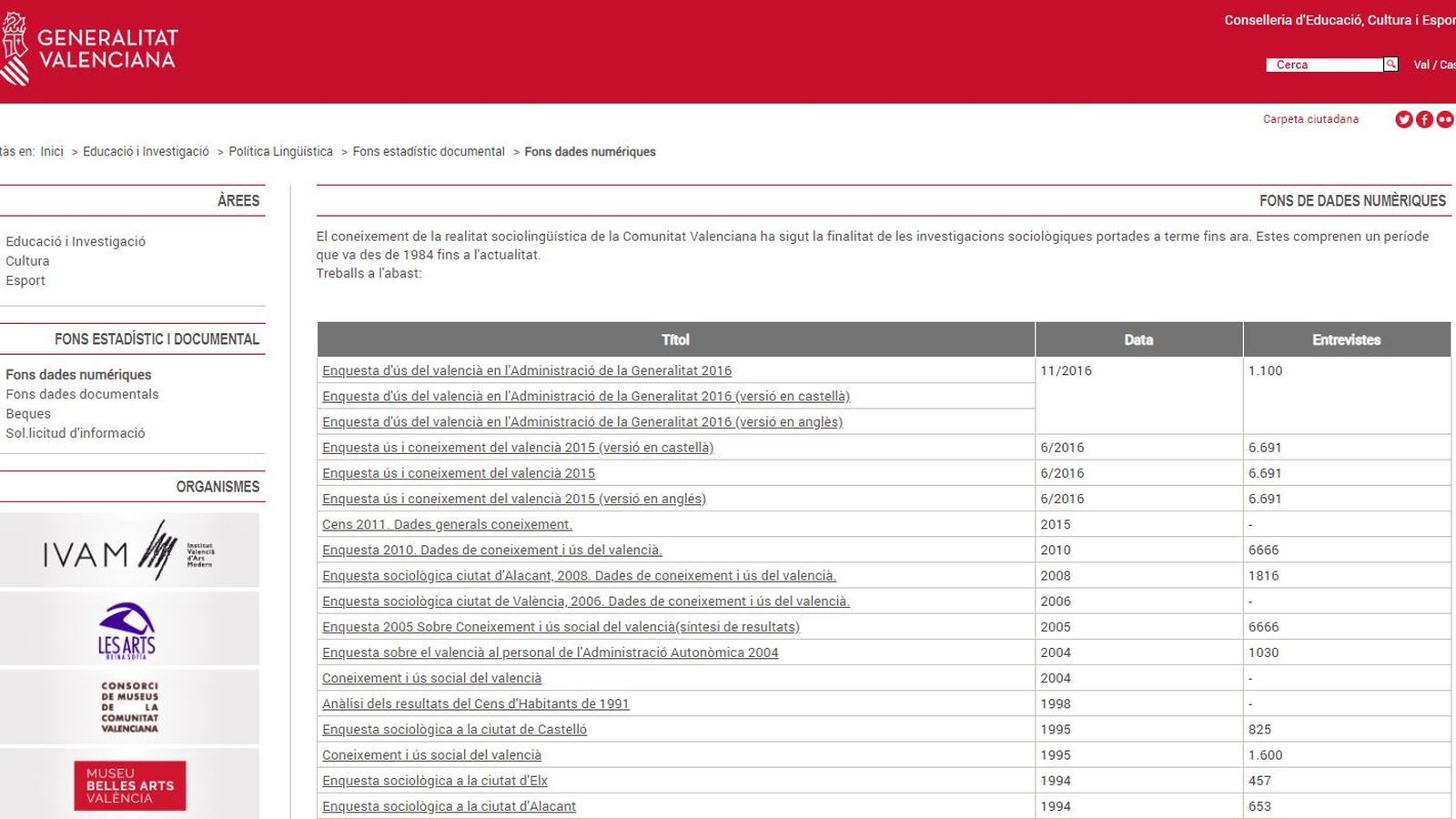Image resolution: width=1456 pixels, height=819 pixels.
Task: Open Enquesta 2010 coneixement report
Action: pos(490,550)
